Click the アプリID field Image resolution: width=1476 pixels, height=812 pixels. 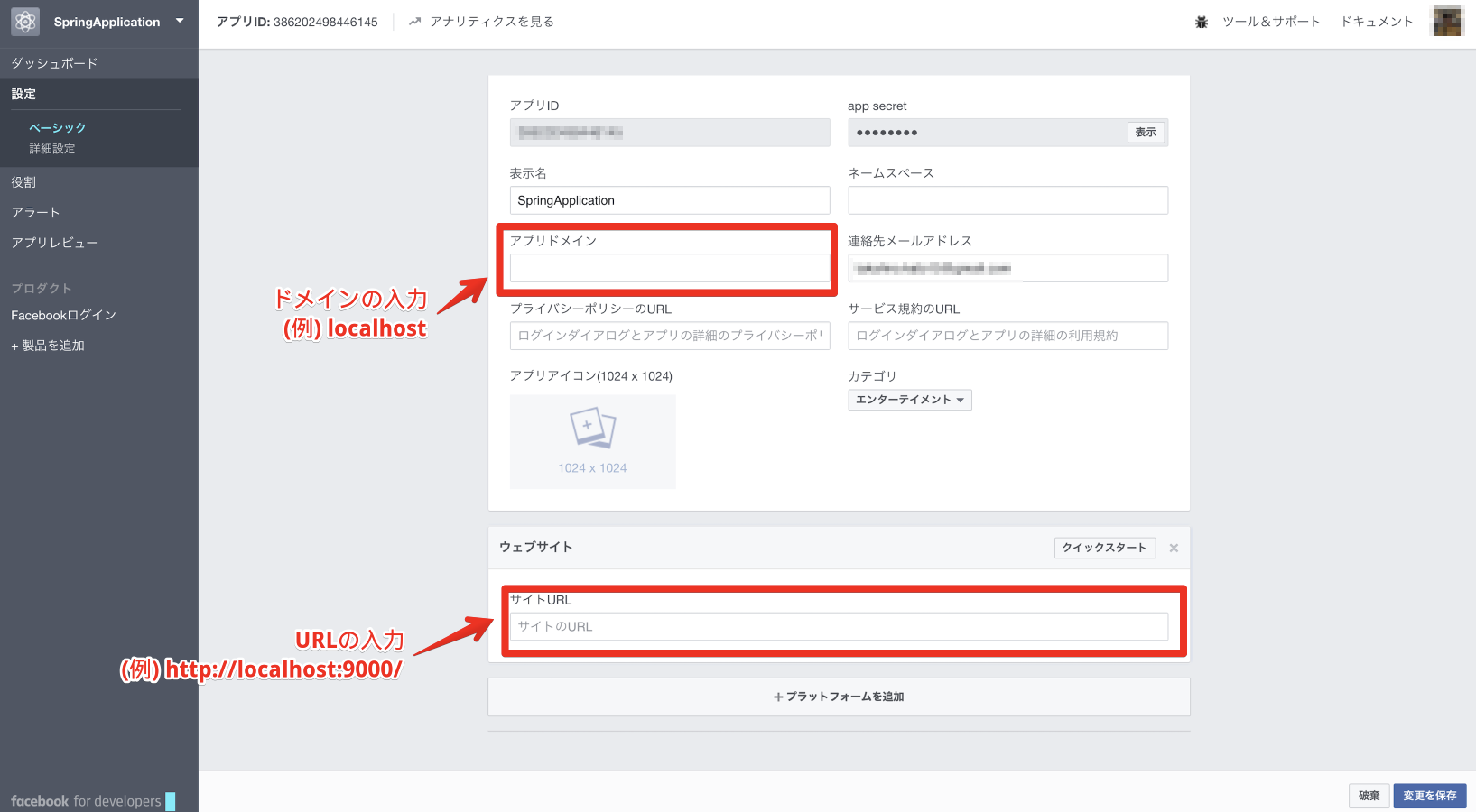coord(670,133)
